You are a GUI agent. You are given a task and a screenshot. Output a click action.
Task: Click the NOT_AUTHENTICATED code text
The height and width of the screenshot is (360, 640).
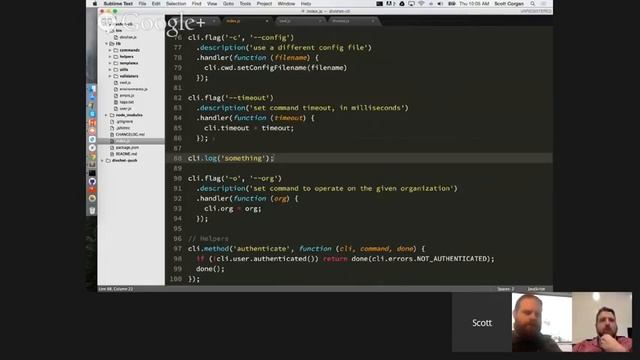click(x=451, y=259)
